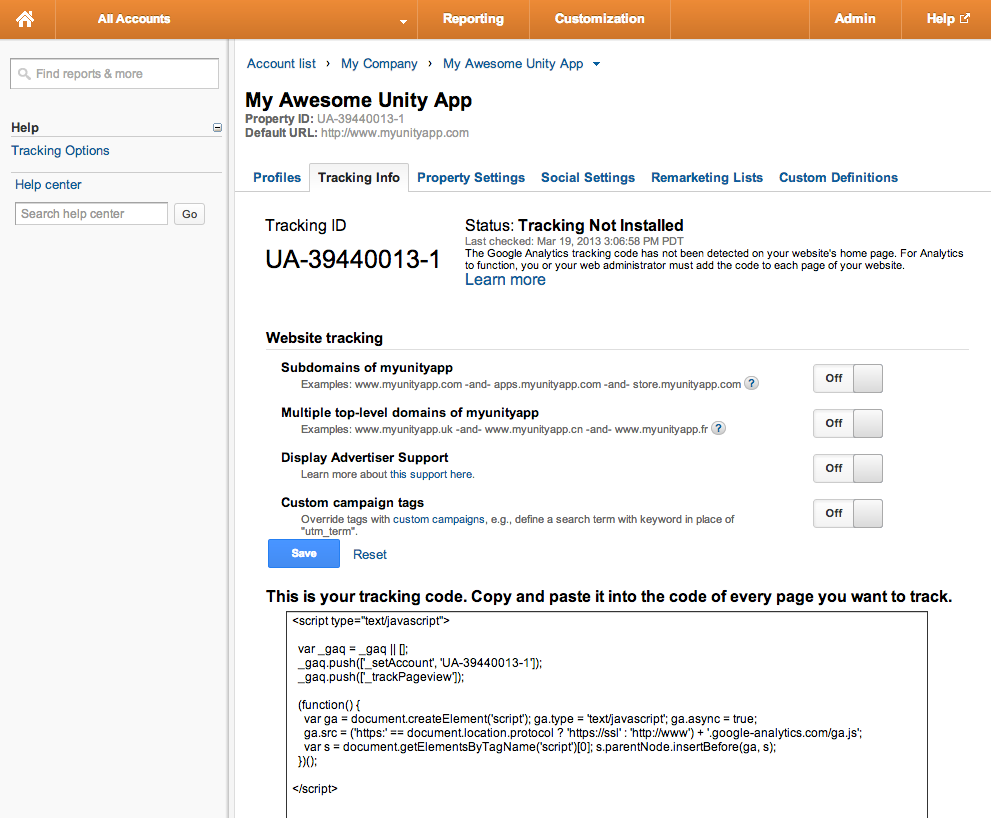Open the custom campaigns link

tap(439, 519)
